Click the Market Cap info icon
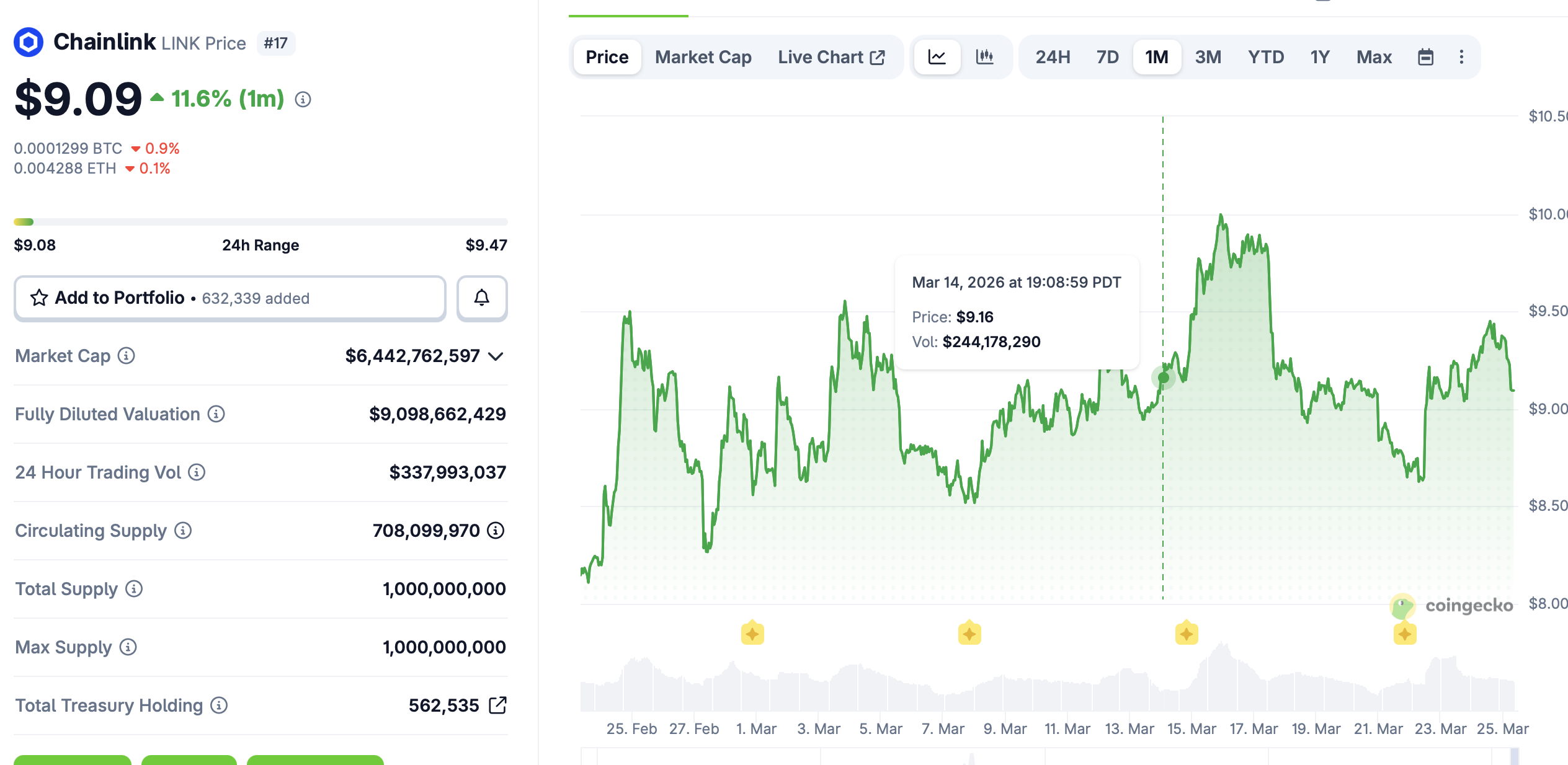 (127, 356)
